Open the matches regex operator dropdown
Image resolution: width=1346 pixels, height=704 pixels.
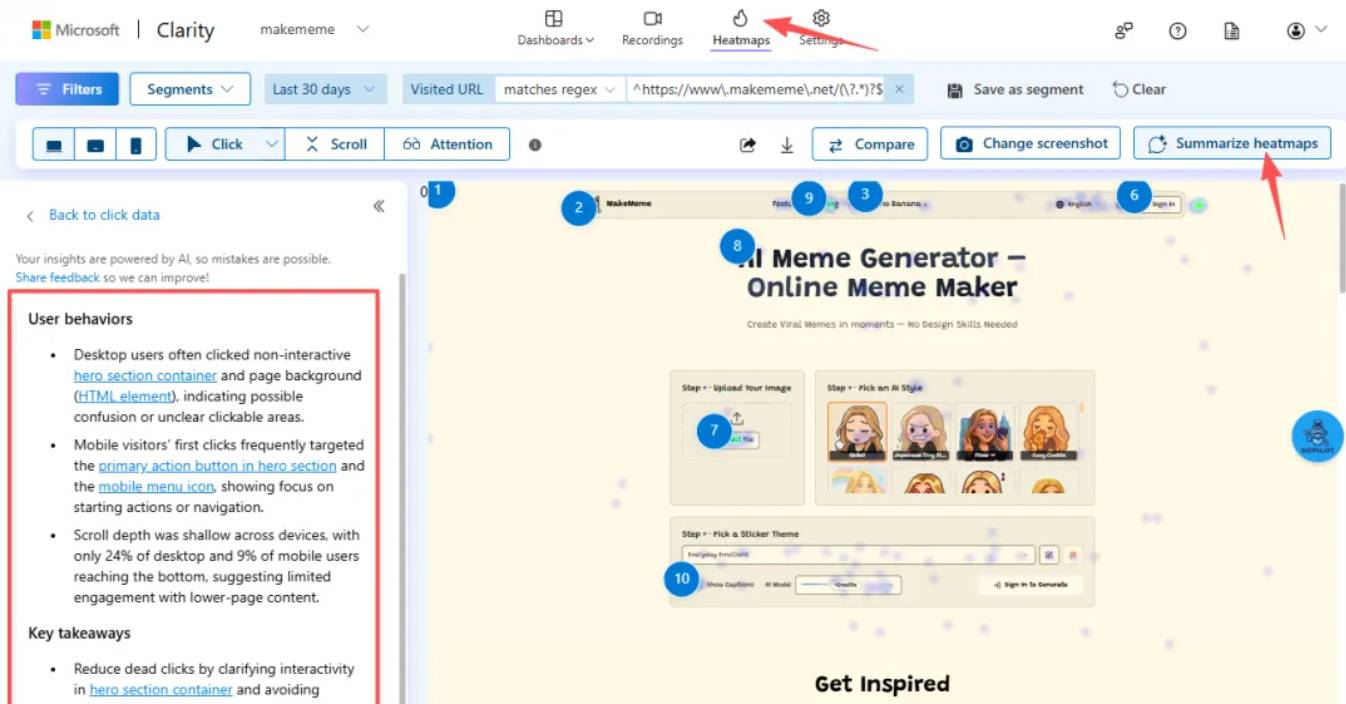click(560, 89)
